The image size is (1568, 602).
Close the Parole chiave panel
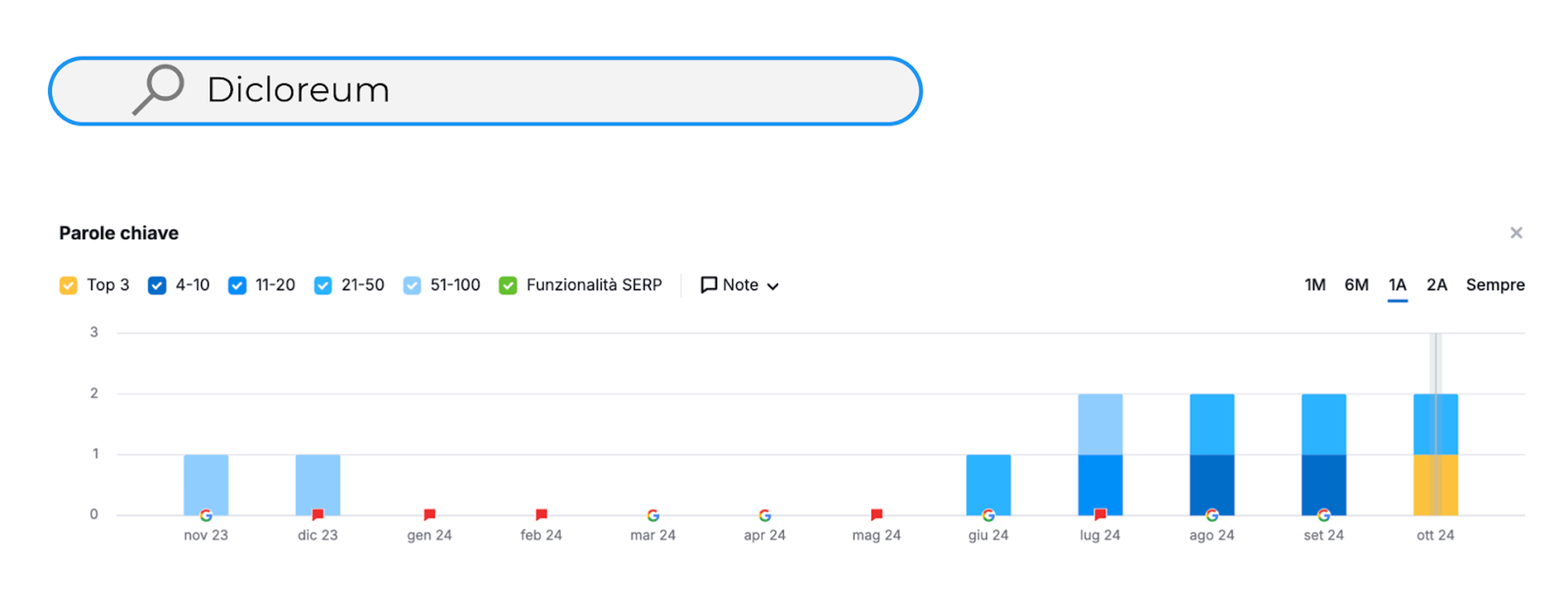1516,233
